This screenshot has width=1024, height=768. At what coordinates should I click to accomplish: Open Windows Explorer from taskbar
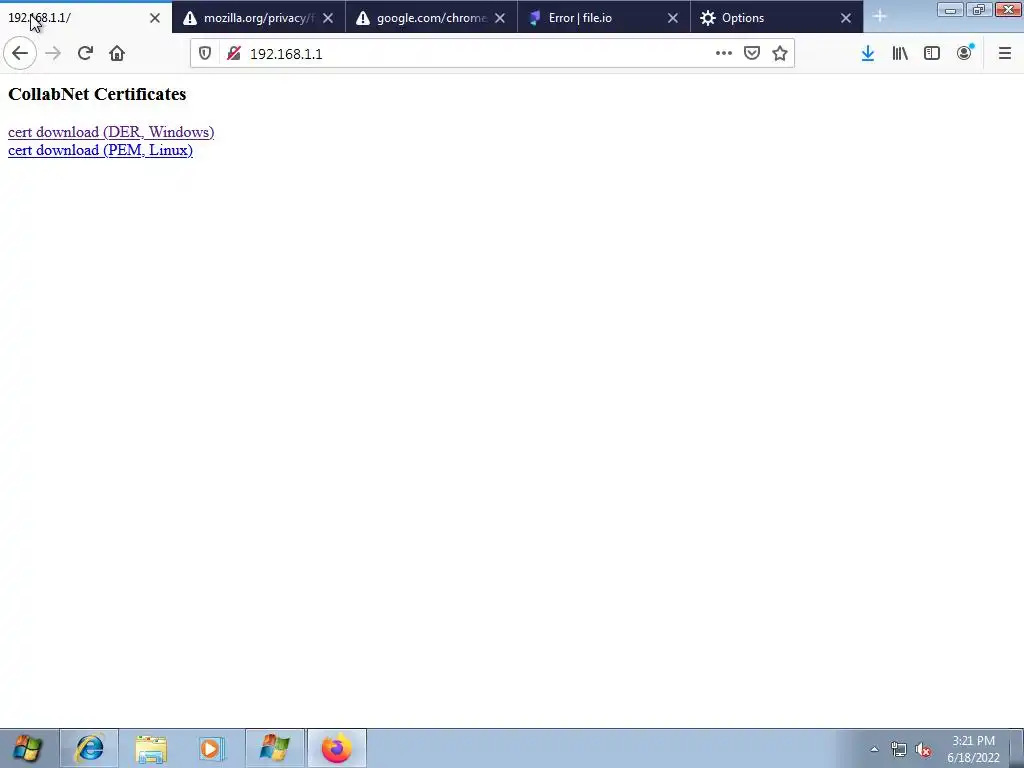(x=151, y=748)
